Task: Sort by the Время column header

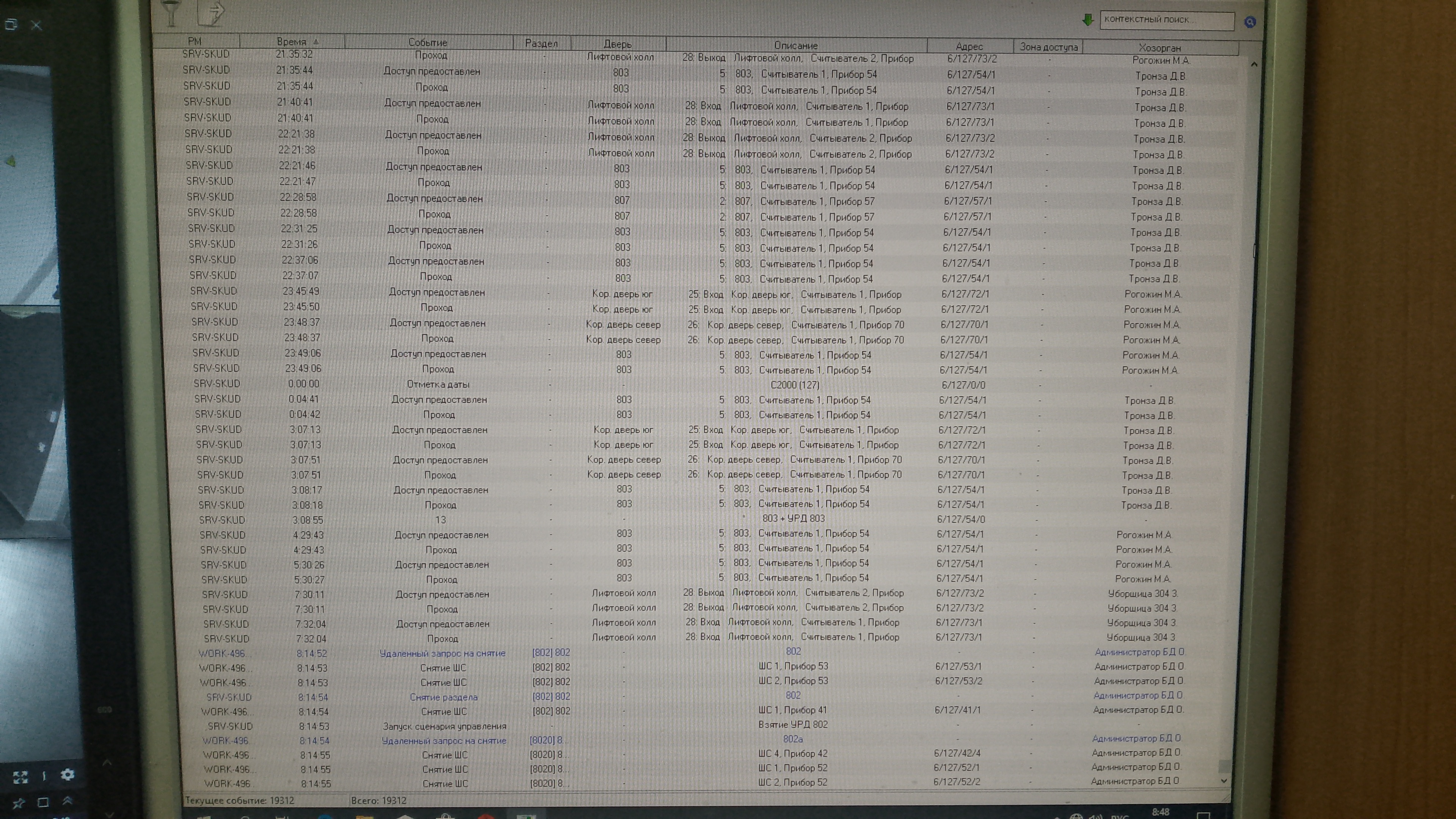Action: [x=292, y=41]
